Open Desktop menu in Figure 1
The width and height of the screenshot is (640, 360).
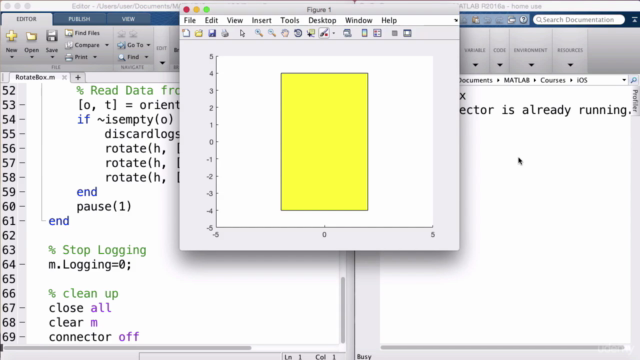pyautogui.click(x=322, y=20)
